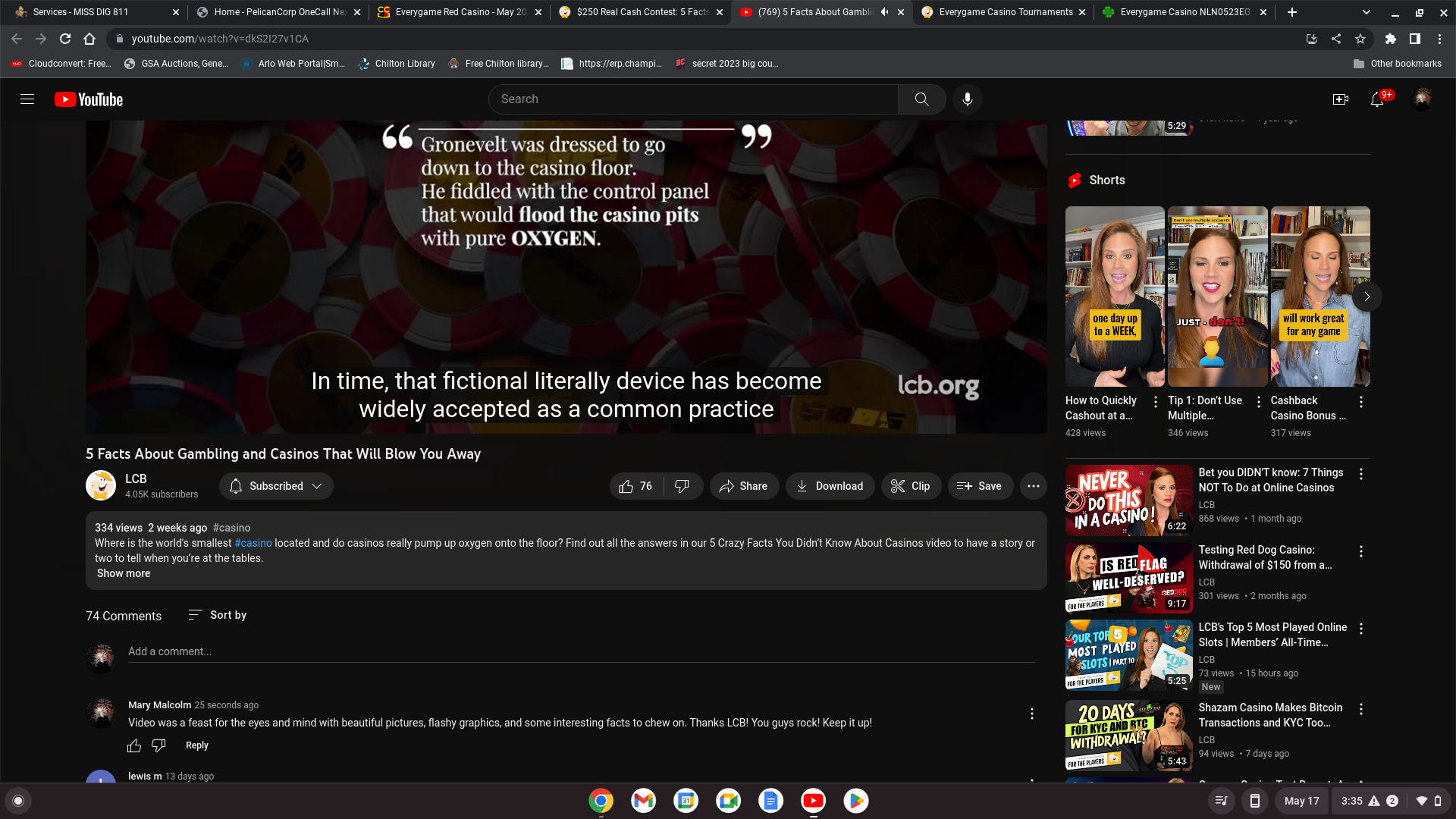Open the Cashback Casino Bonus short thumbnail

[x=1320, y=297]
